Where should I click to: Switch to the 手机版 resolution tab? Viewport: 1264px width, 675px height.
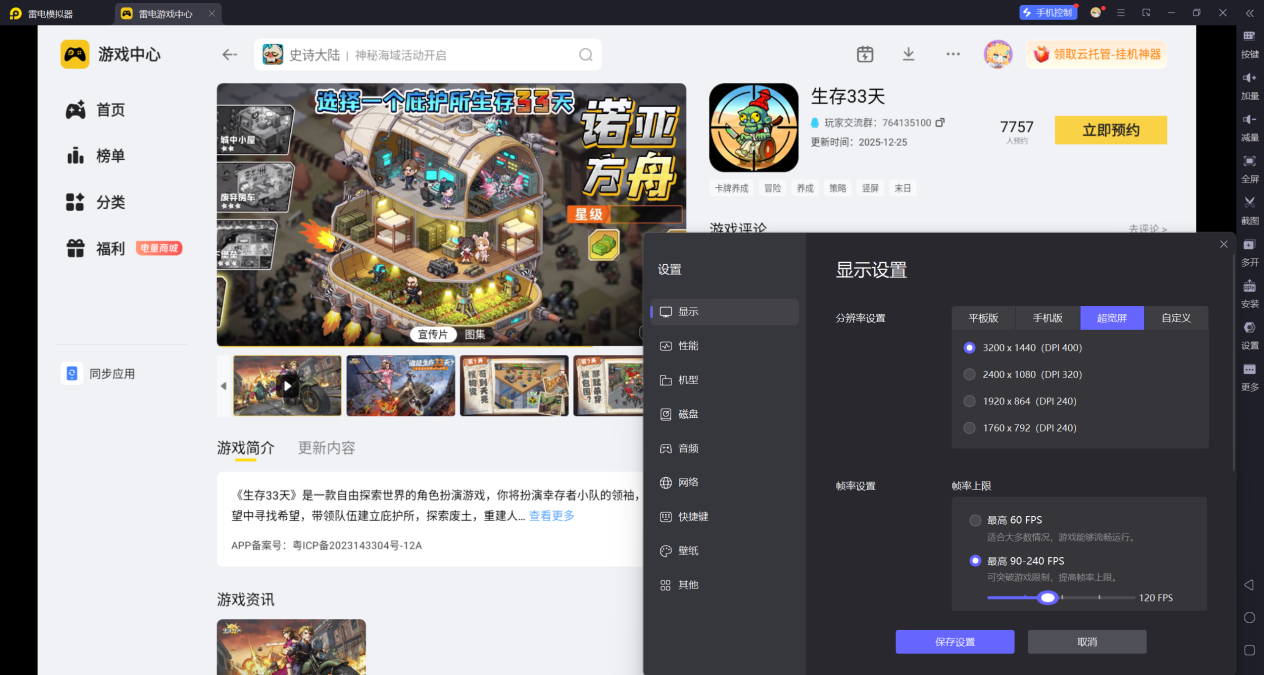(x=1048, y=318)
